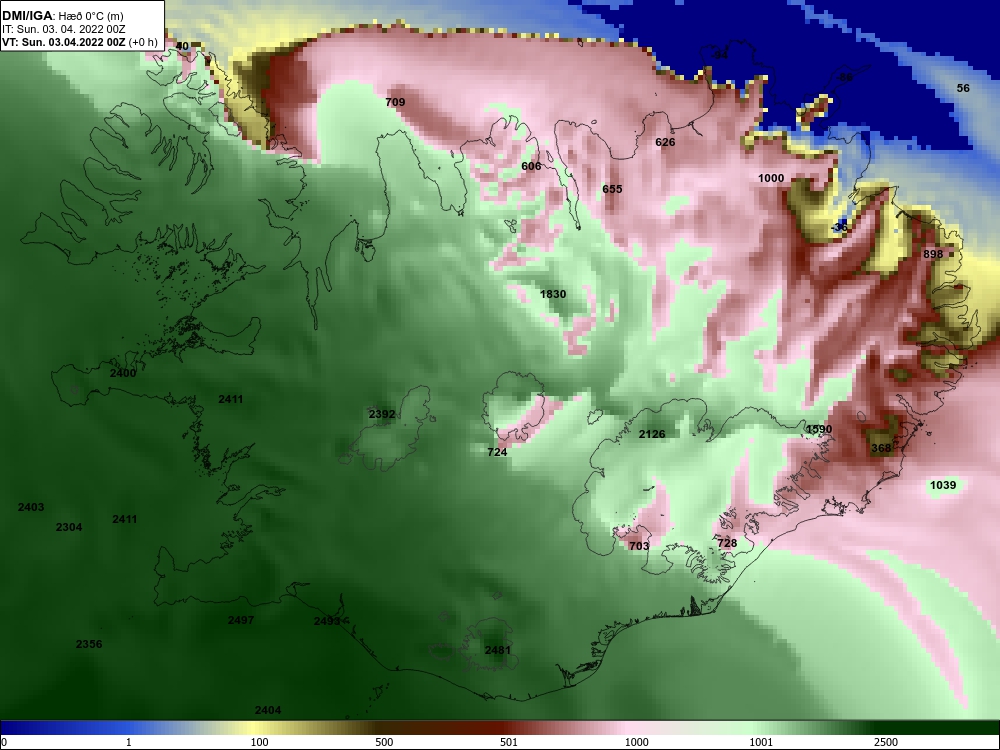The height and width of the screenshot is (750, 1000).
Task: Click the map value 1590
Action: tap(819, 430)
